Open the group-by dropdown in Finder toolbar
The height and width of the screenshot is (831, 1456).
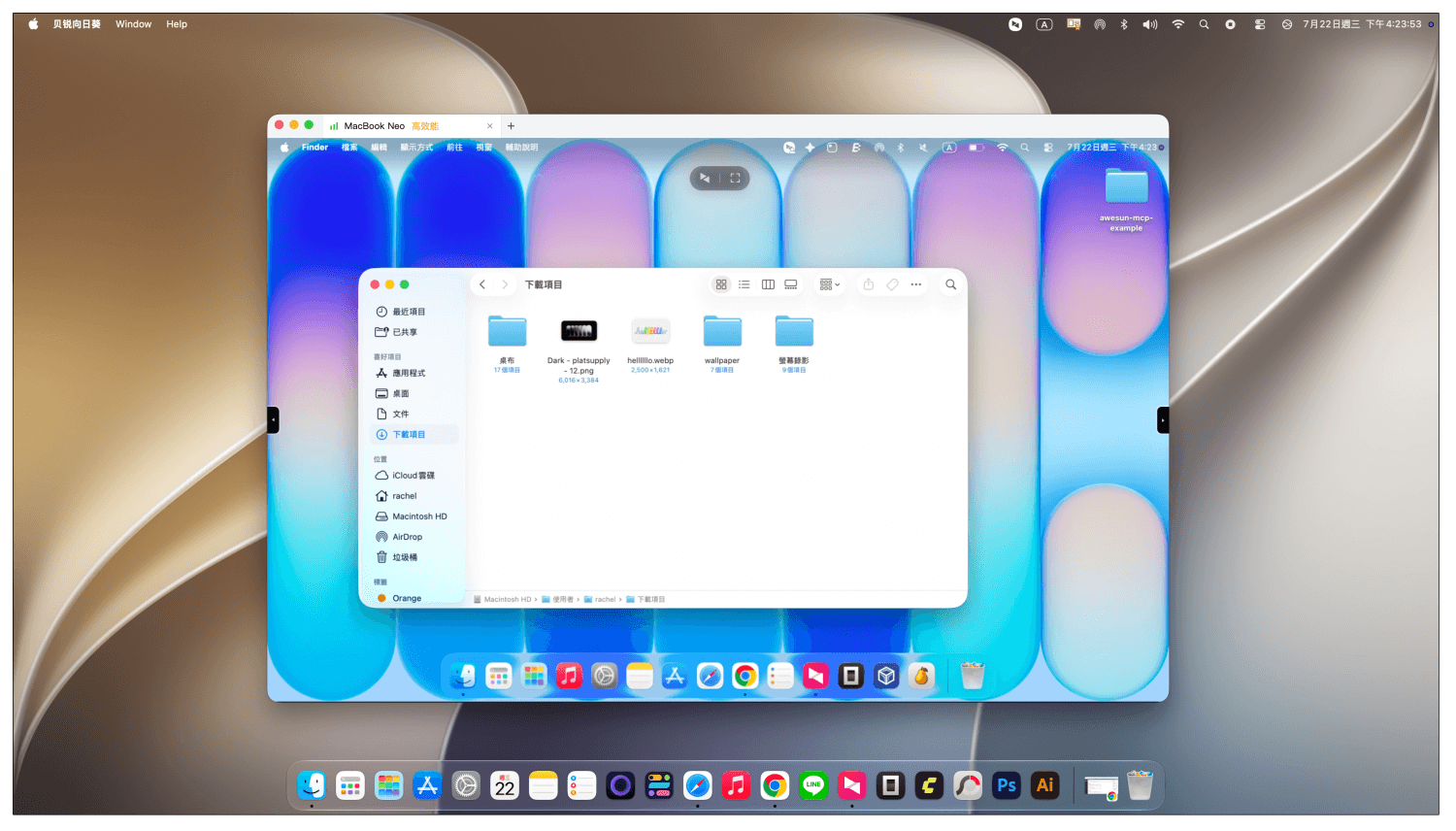pos(830,284)
